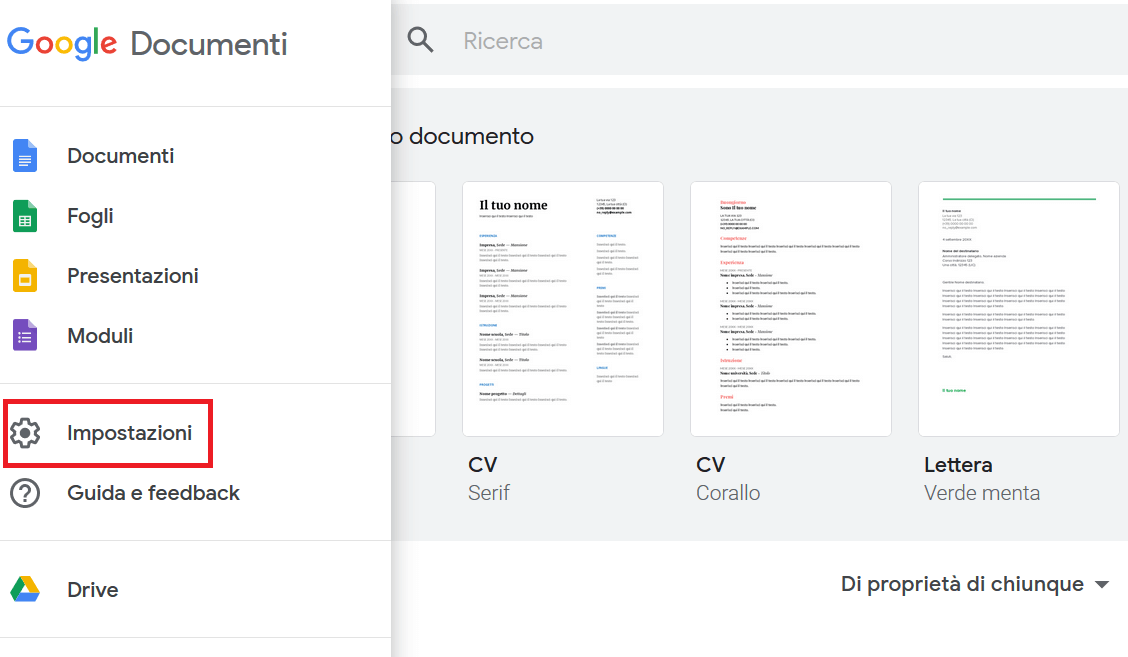The width and height of the screenshot is (1128, 657).
Task: Click the blue Documenti file icon
Action: tap(24, 155)
